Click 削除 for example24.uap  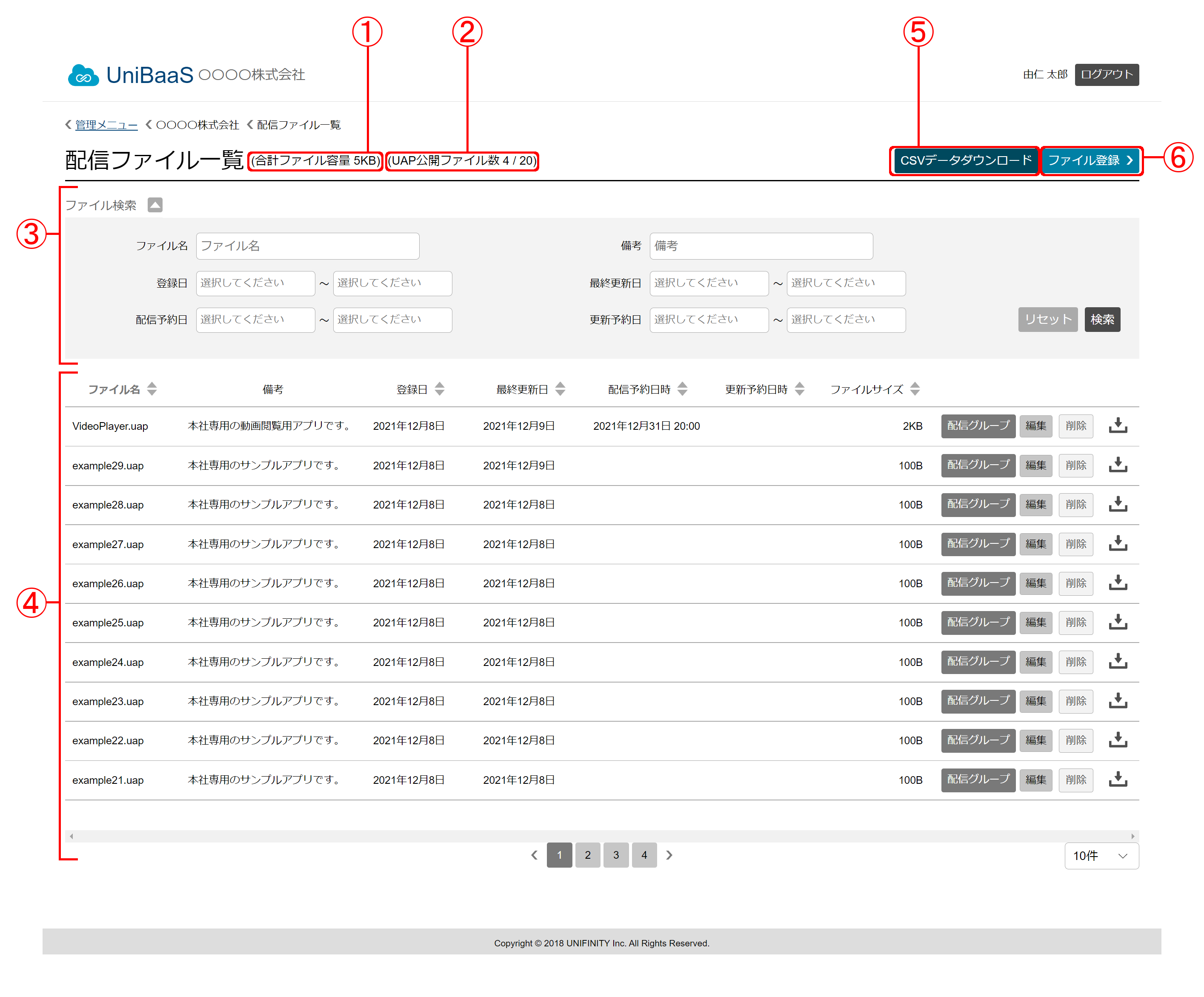click(1075, 662)
